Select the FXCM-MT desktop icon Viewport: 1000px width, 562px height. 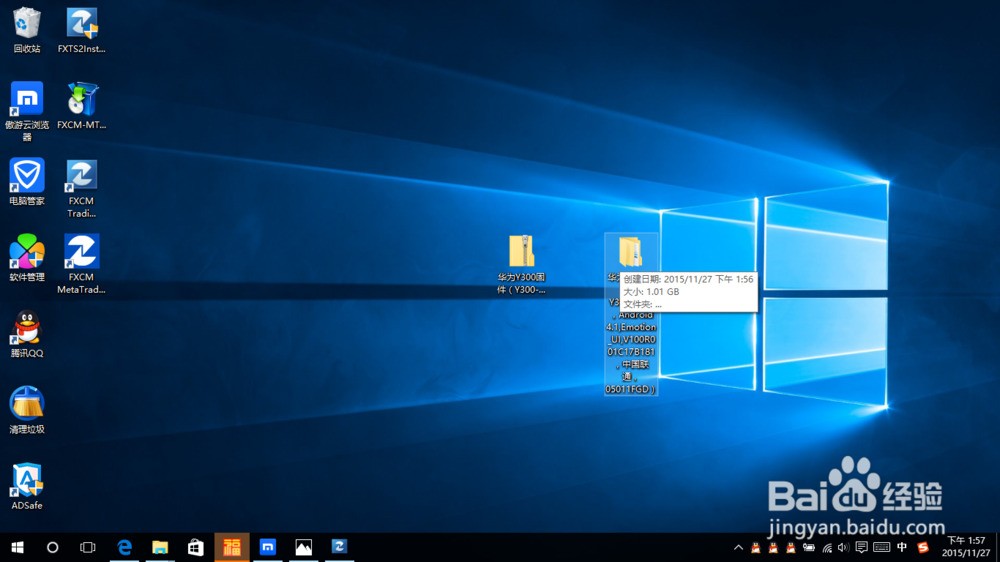(82, 106)
